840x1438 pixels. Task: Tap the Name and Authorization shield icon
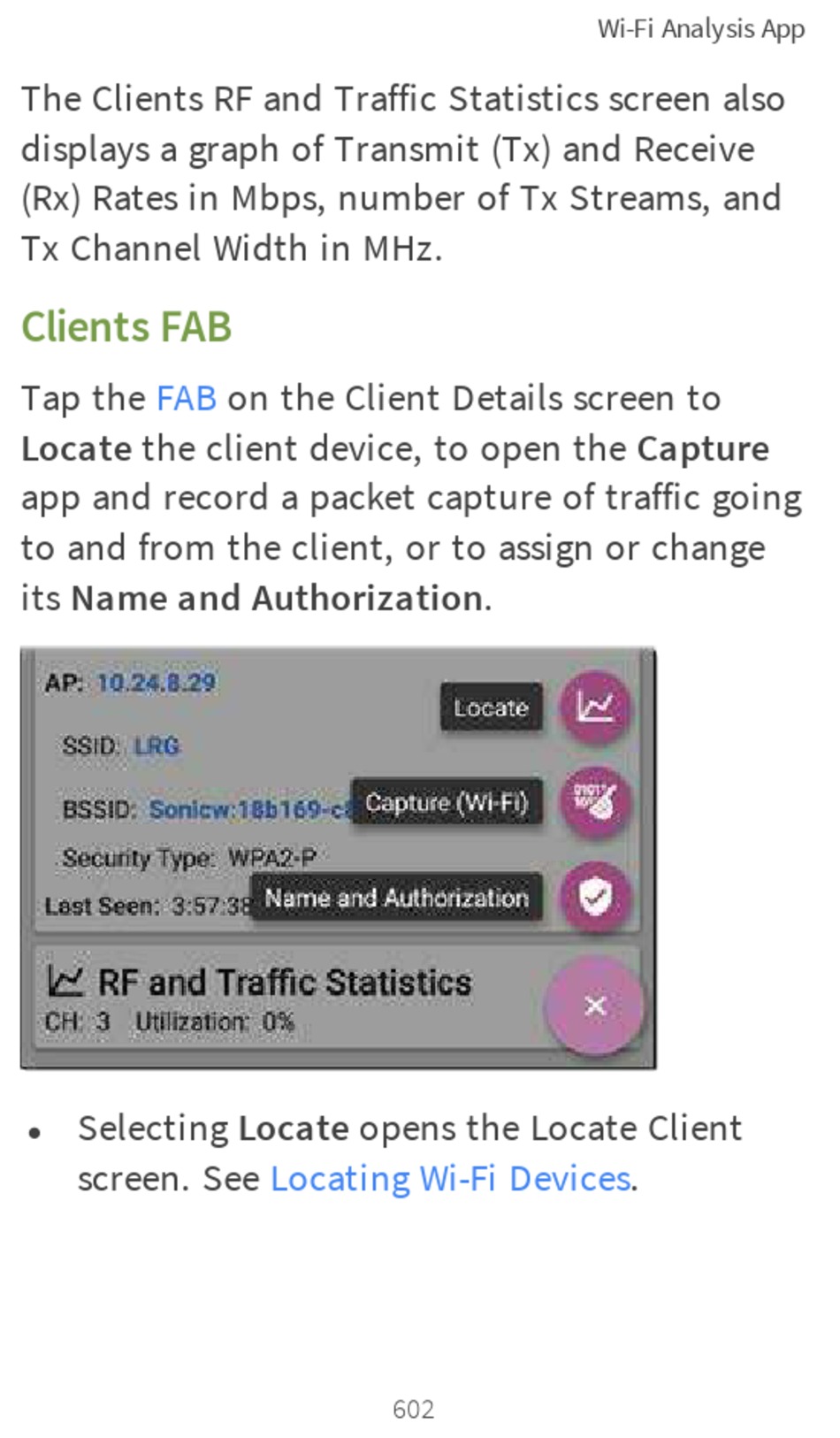click(x=595, y=898)
